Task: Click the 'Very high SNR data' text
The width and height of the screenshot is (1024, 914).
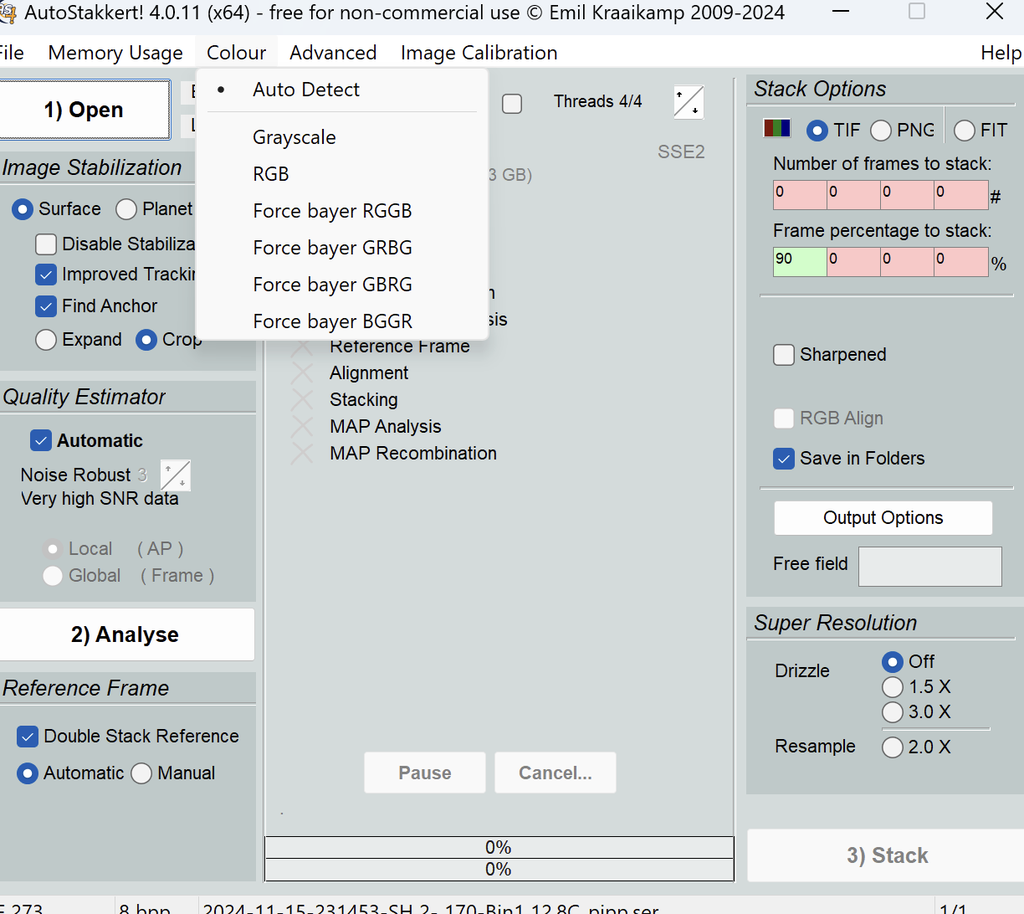Action: coord(99,499)
